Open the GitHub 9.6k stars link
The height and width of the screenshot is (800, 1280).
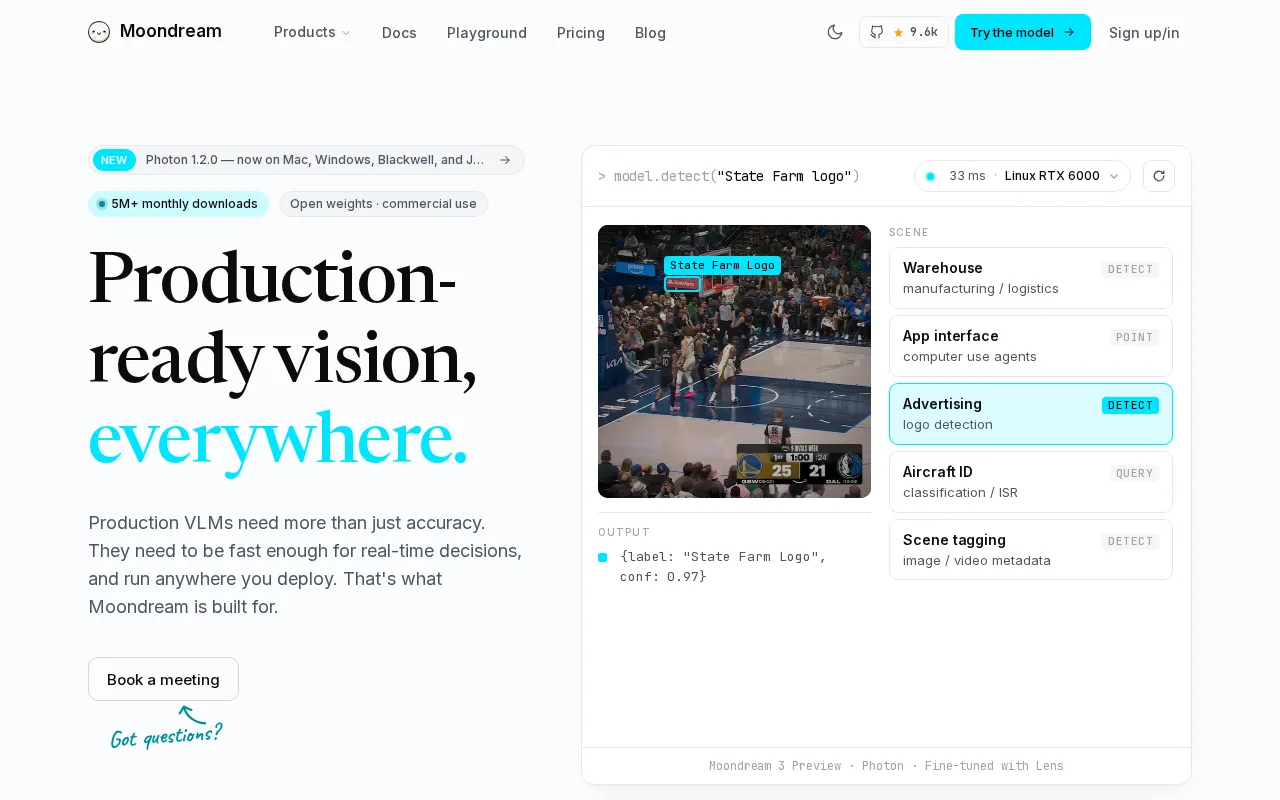click(x=903, y=32)
